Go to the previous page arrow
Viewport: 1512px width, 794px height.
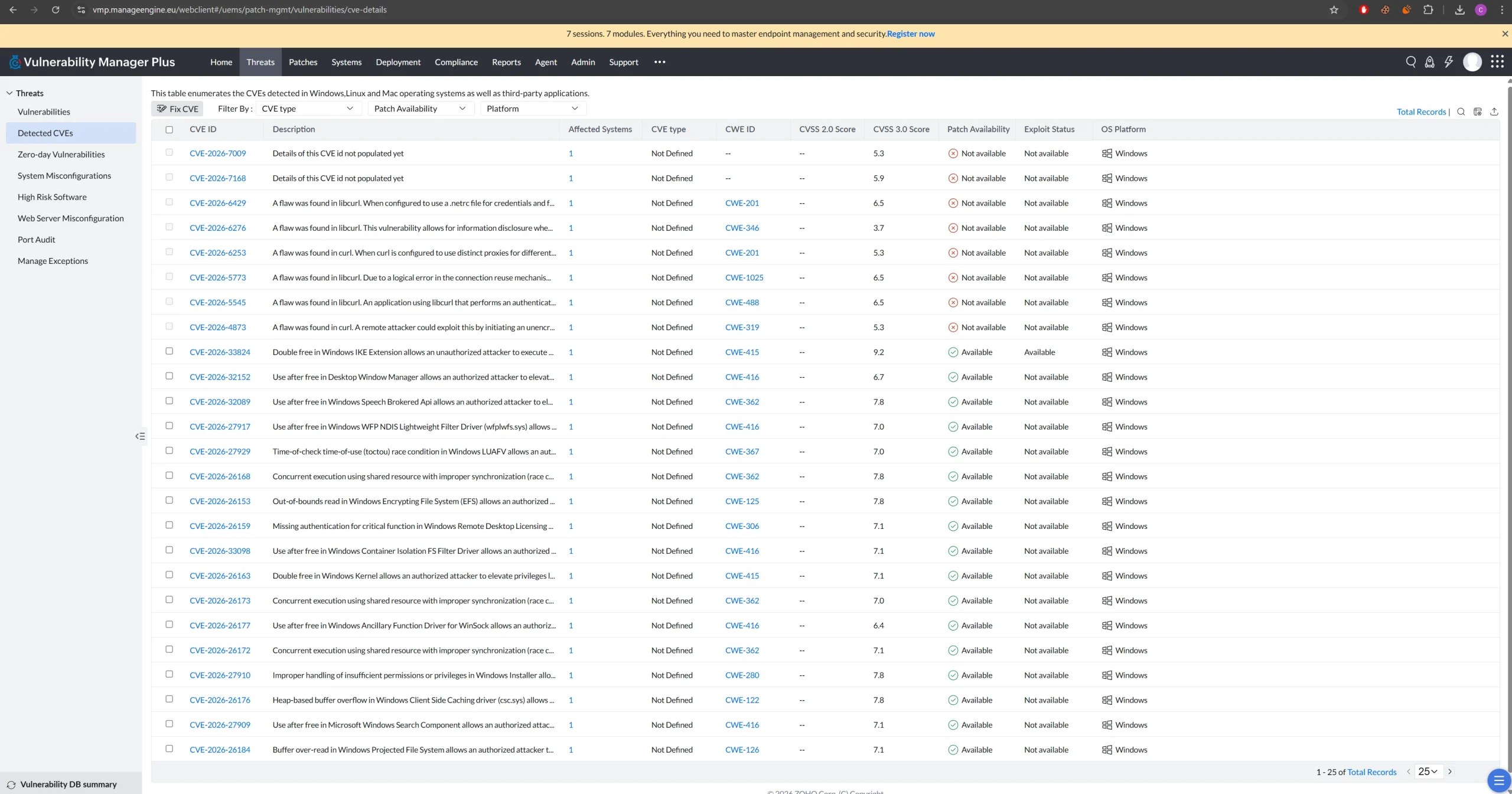tap(1408, 772)
